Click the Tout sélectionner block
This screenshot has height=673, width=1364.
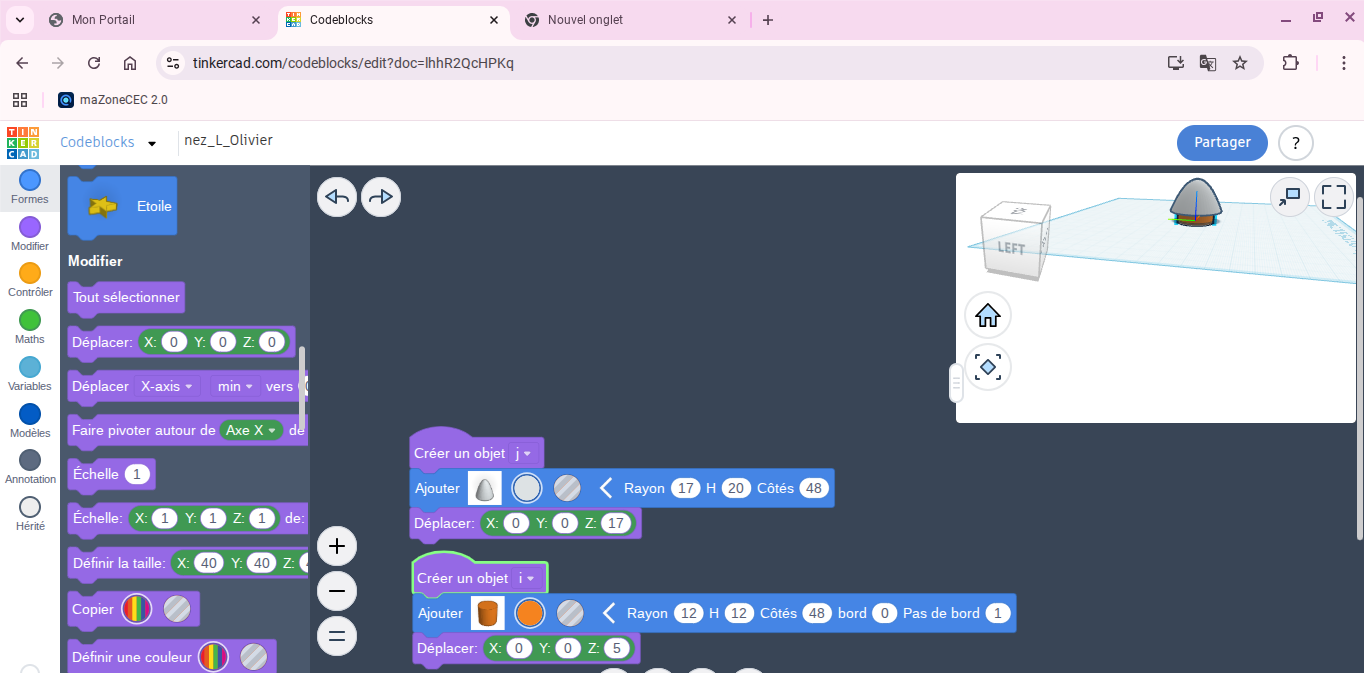(126, 297)
